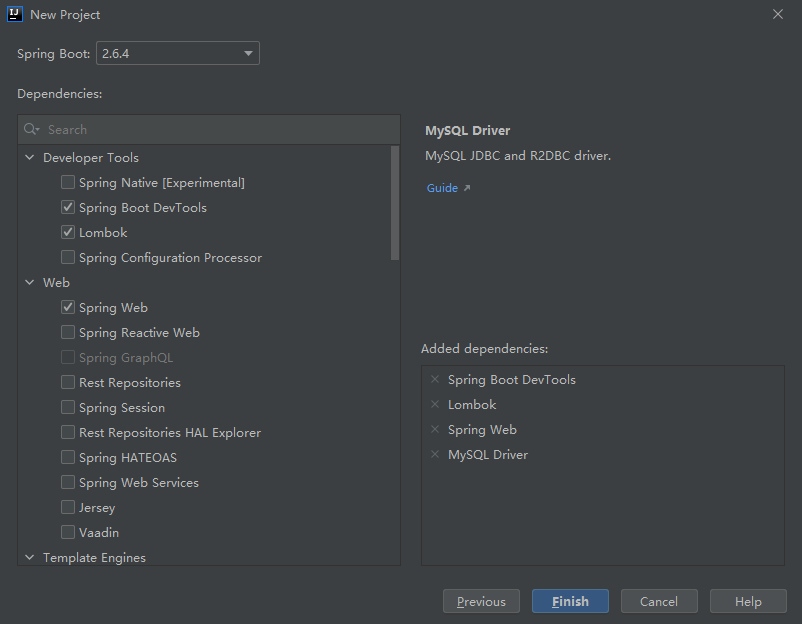This screenshot has height=624, width=802.
Task: Go back with the Previous button
Action: [481, 601]
